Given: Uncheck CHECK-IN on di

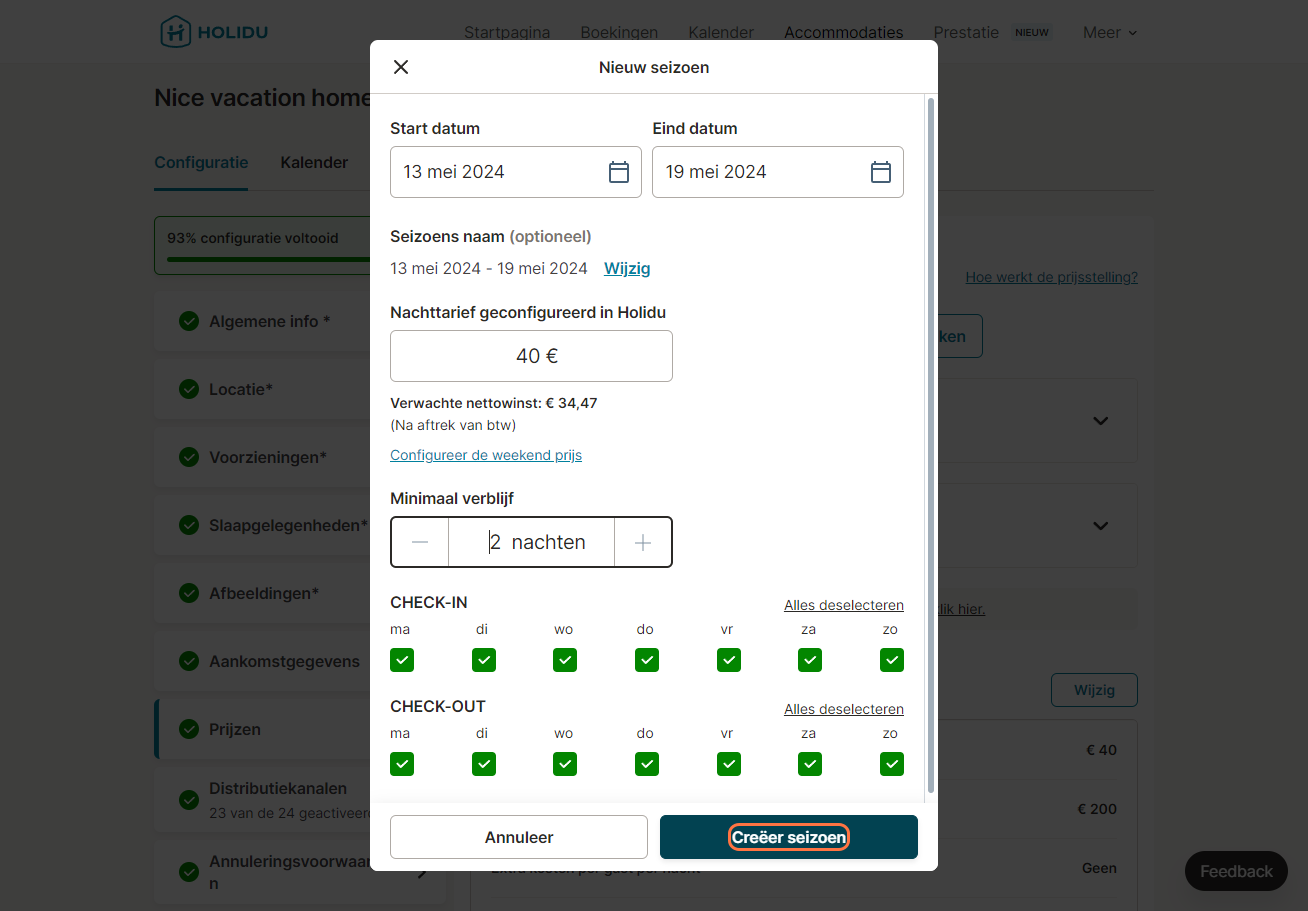Looking at the screenshot, I should coord(484,660).
